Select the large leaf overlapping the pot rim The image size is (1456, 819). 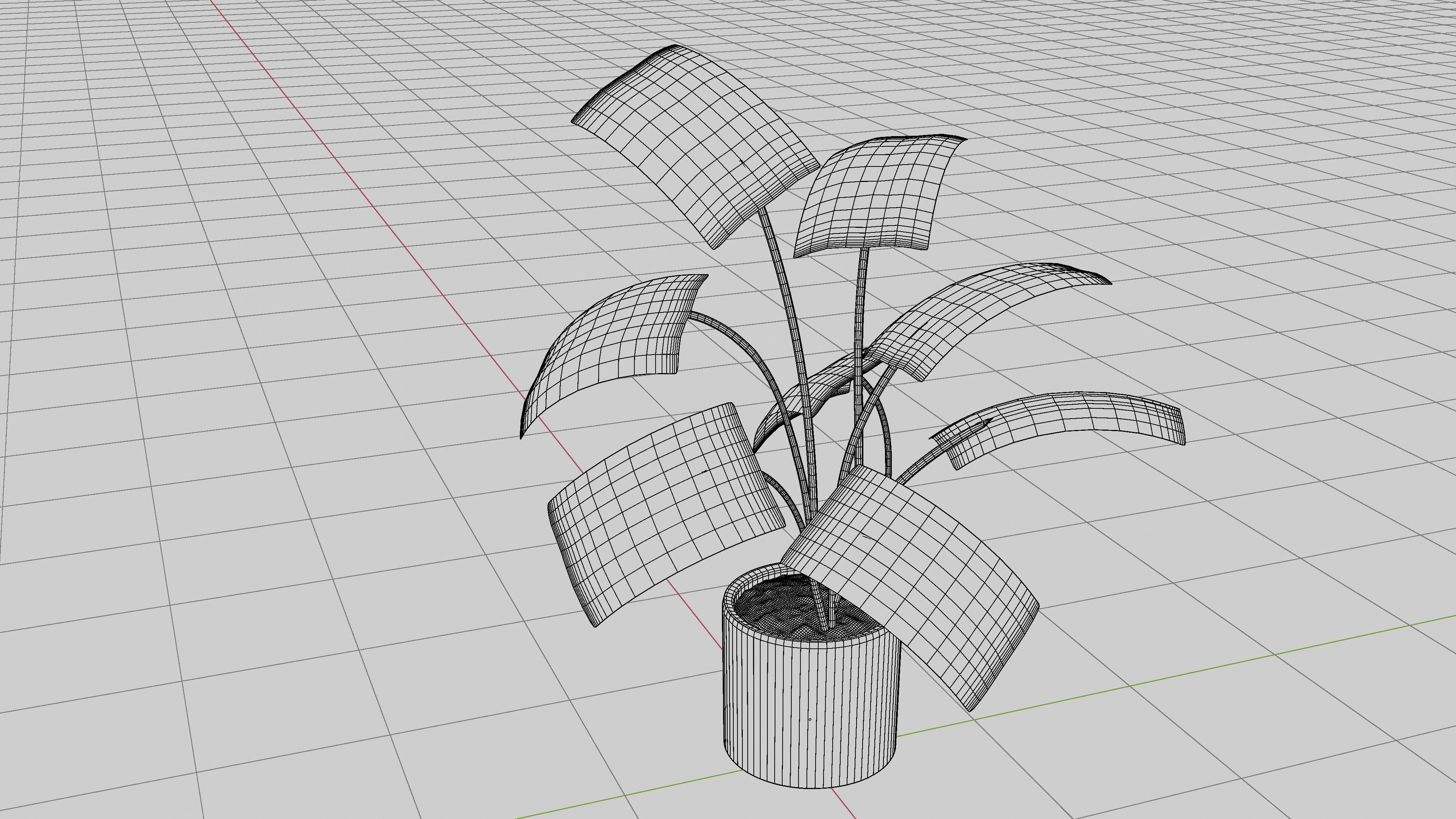point(910,588)
